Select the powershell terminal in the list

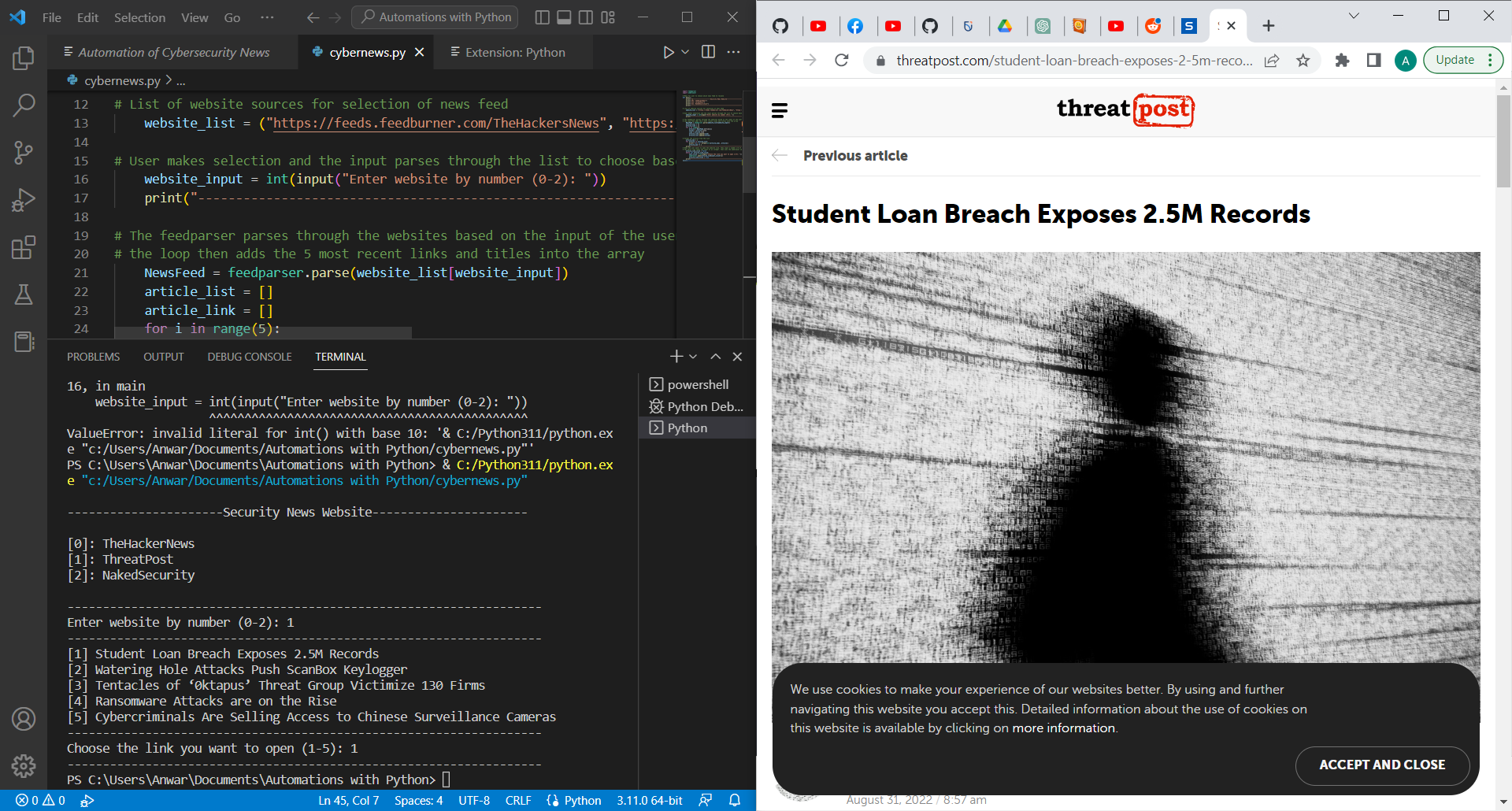pos(697,384)
